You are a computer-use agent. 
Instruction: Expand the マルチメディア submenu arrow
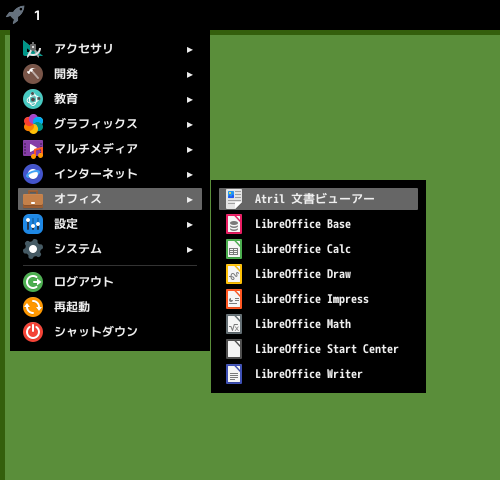(x=190, y=150)
